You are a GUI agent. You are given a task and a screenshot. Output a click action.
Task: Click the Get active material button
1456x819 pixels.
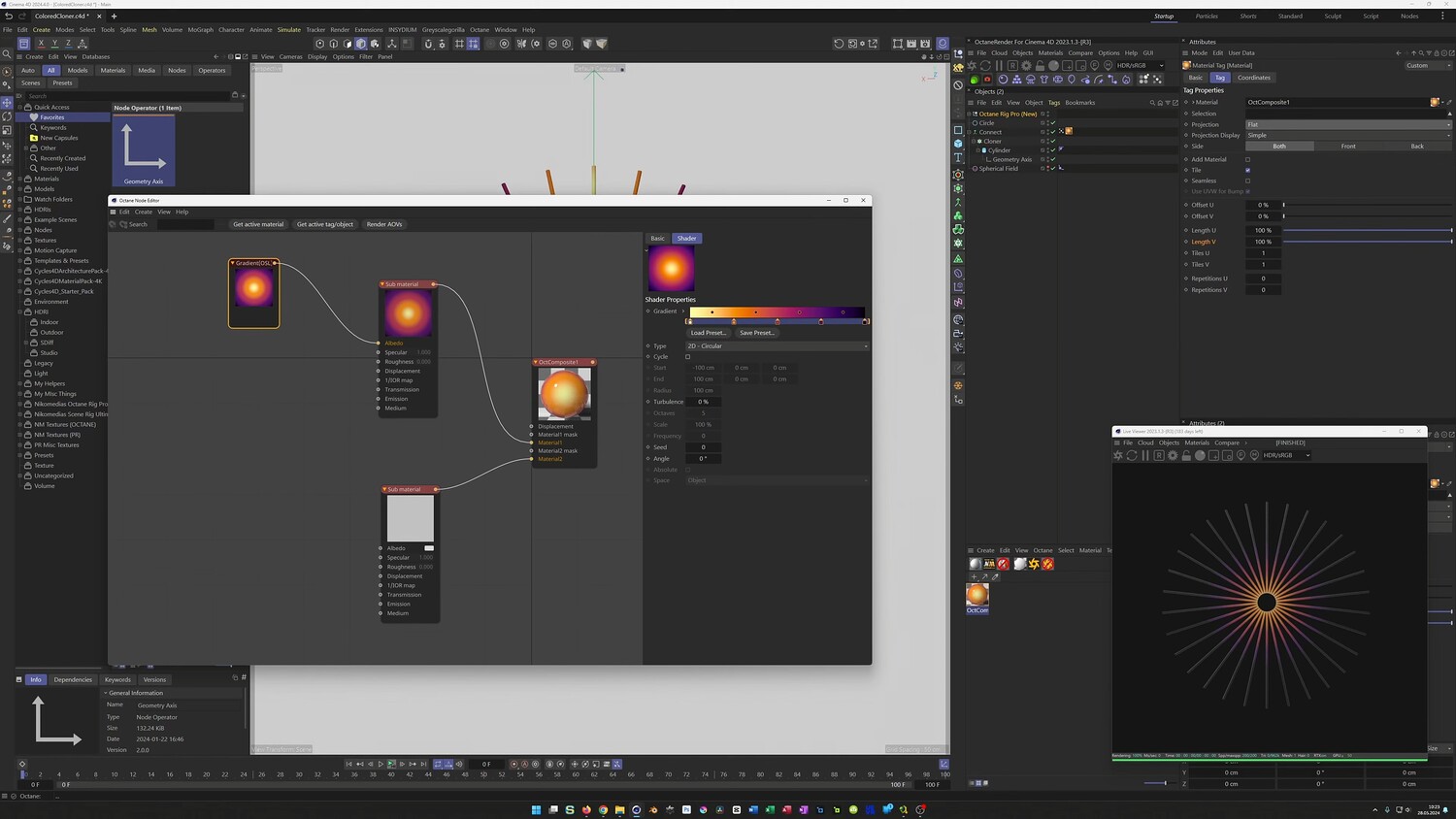tap(258, 224)
